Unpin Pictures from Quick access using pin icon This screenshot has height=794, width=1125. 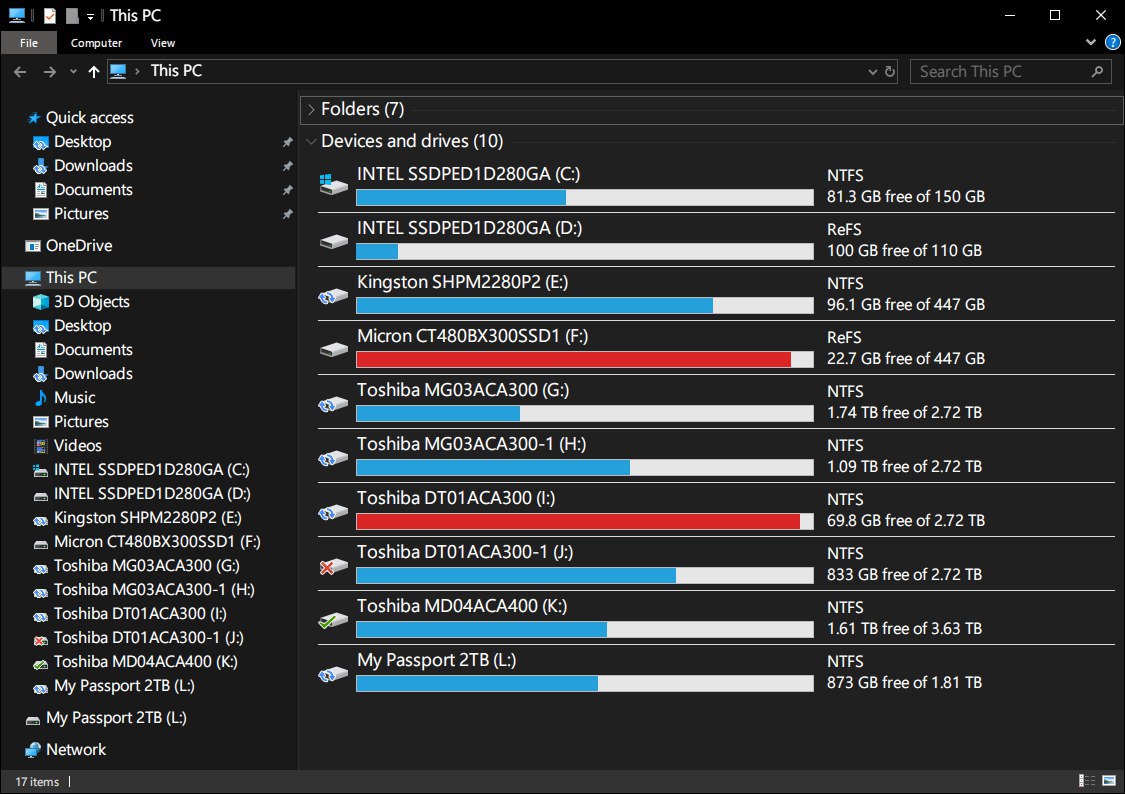[288, 214]
